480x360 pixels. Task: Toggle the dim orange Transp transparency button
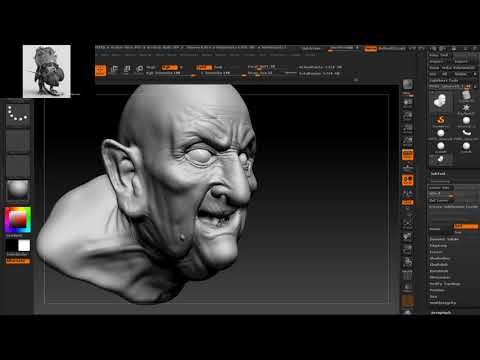[408, 300]
